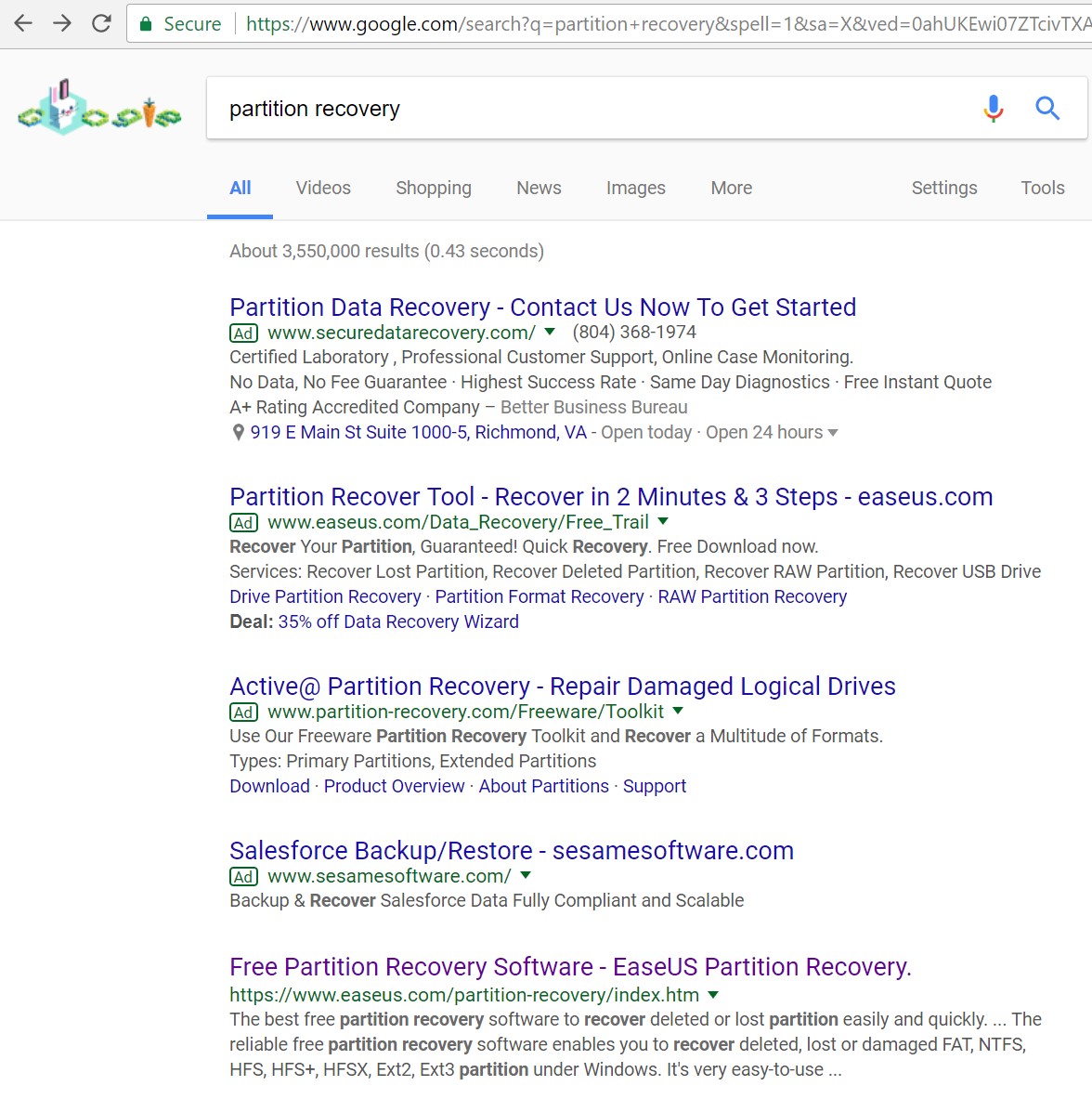The image size is (1092, 1112).
Task: Open the More search categories menu
Action: point(731,188)
